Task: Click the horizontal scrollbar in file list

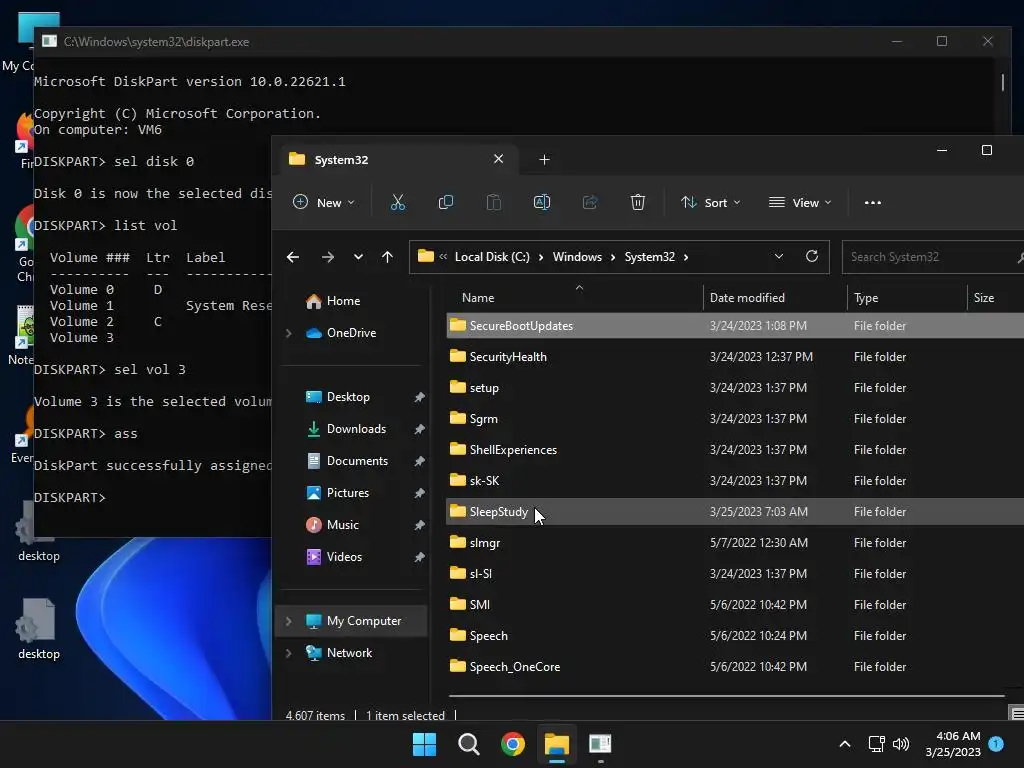Action: (x=726, y=696)
